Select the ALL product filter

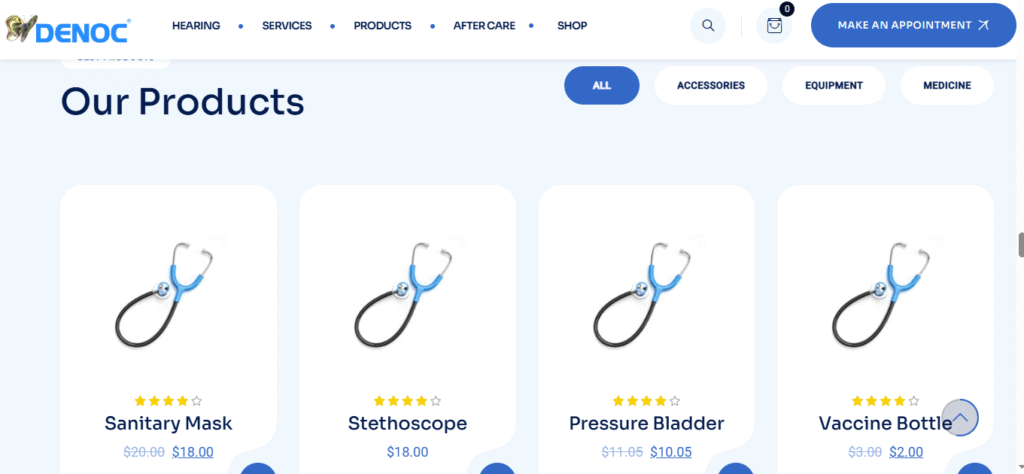[601, 86]
